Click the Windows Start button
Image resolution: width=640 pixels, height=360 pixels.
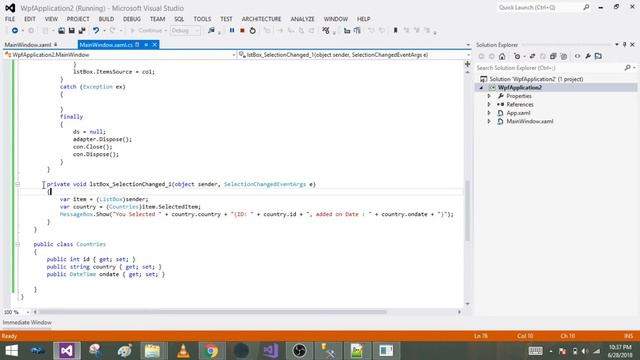coord(11,351)
